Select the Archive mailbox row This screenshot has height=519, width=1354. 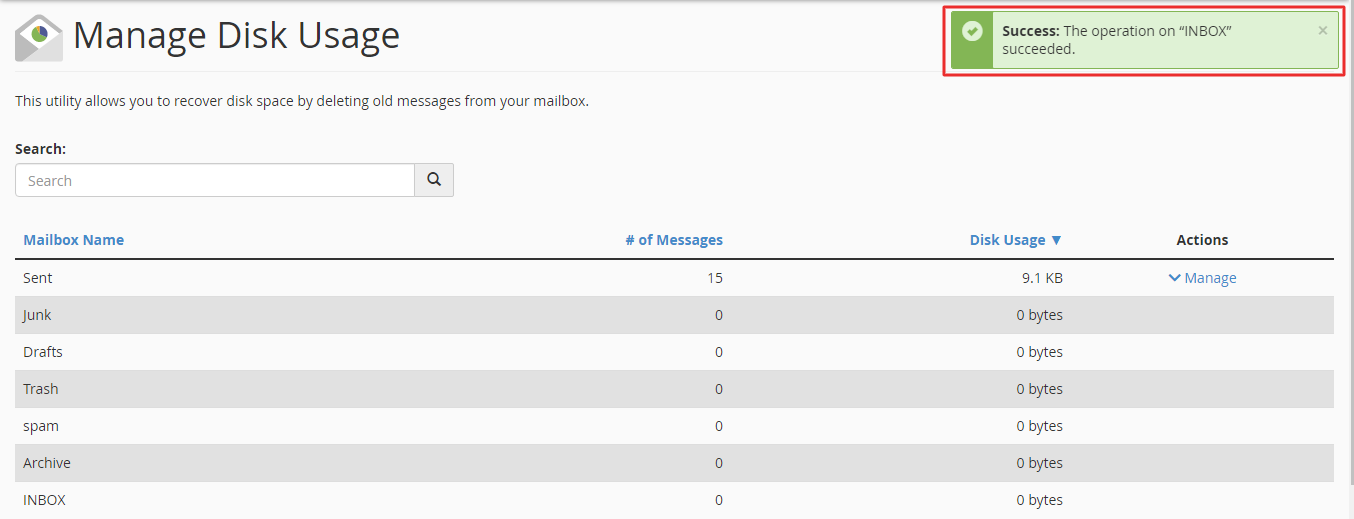674,463
